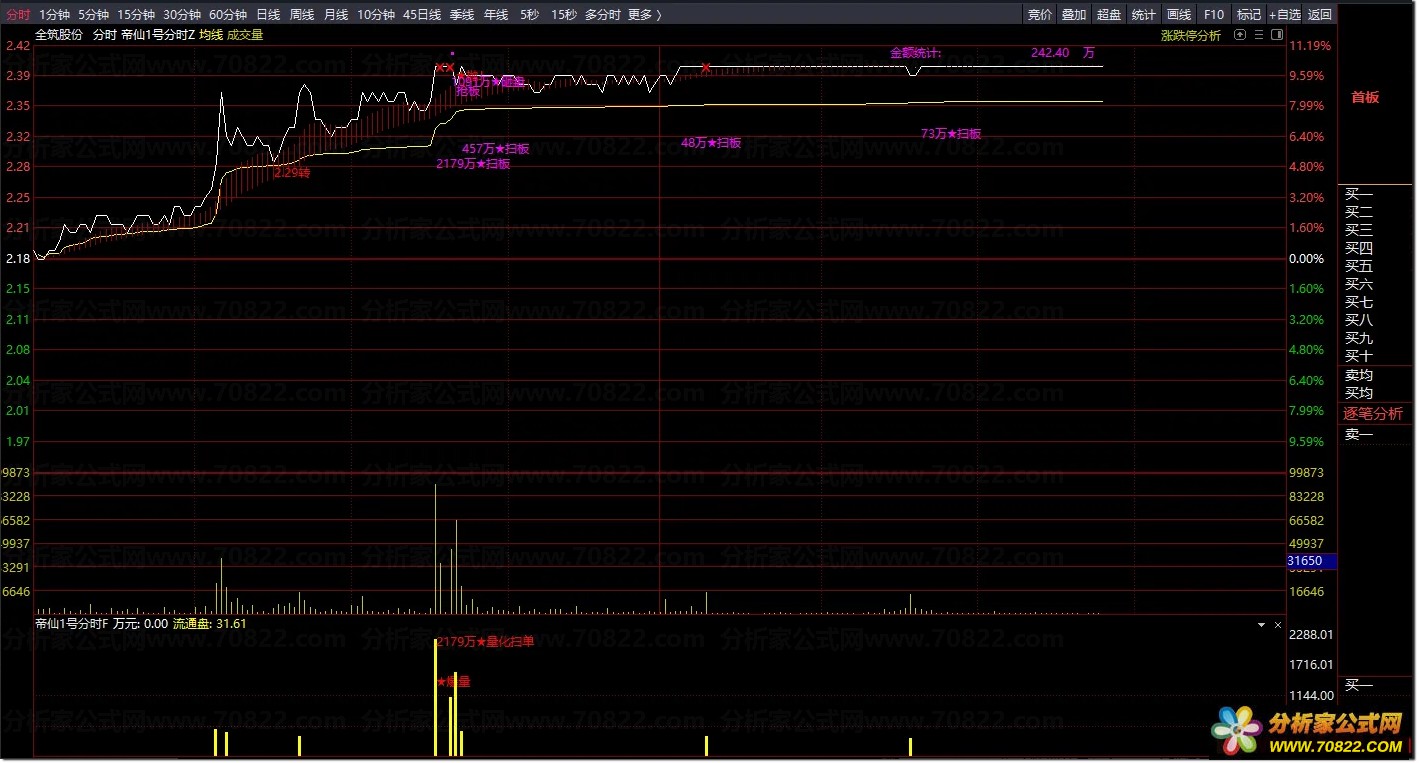The image size is (1419, 763).
Task: Select the 卖均 order book row
Action: [x=1359, y=375]
